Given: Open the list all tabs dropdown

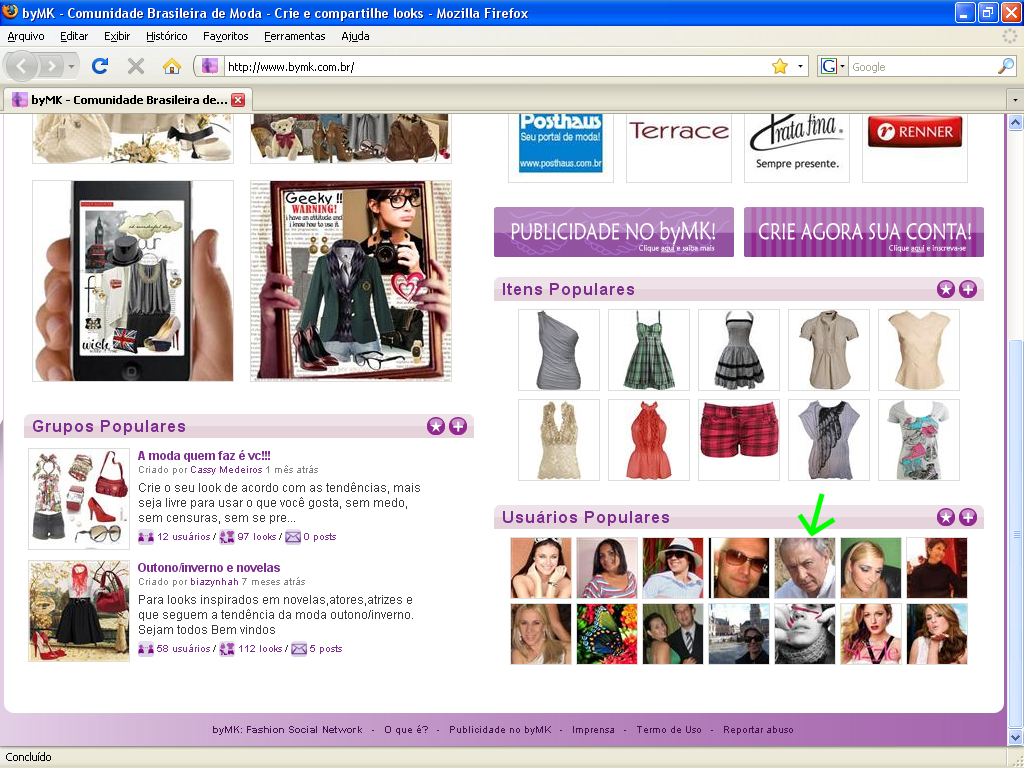Looking at the screenshot, I should pyautogui.click(x=1014, y=100).
